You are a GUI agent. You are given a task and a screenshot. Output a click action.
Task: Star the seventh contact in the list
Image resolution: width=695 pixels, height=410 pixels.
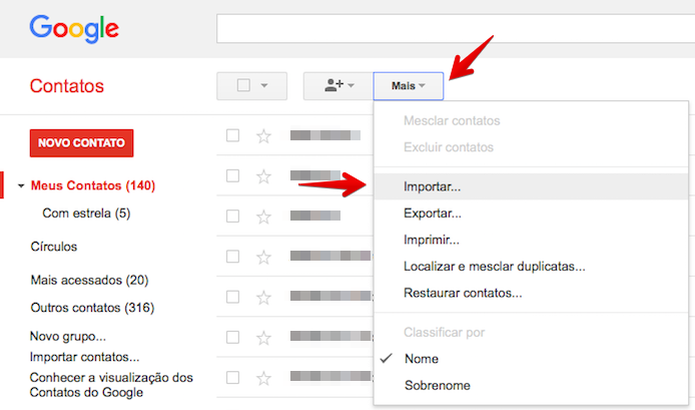point(264,378)
